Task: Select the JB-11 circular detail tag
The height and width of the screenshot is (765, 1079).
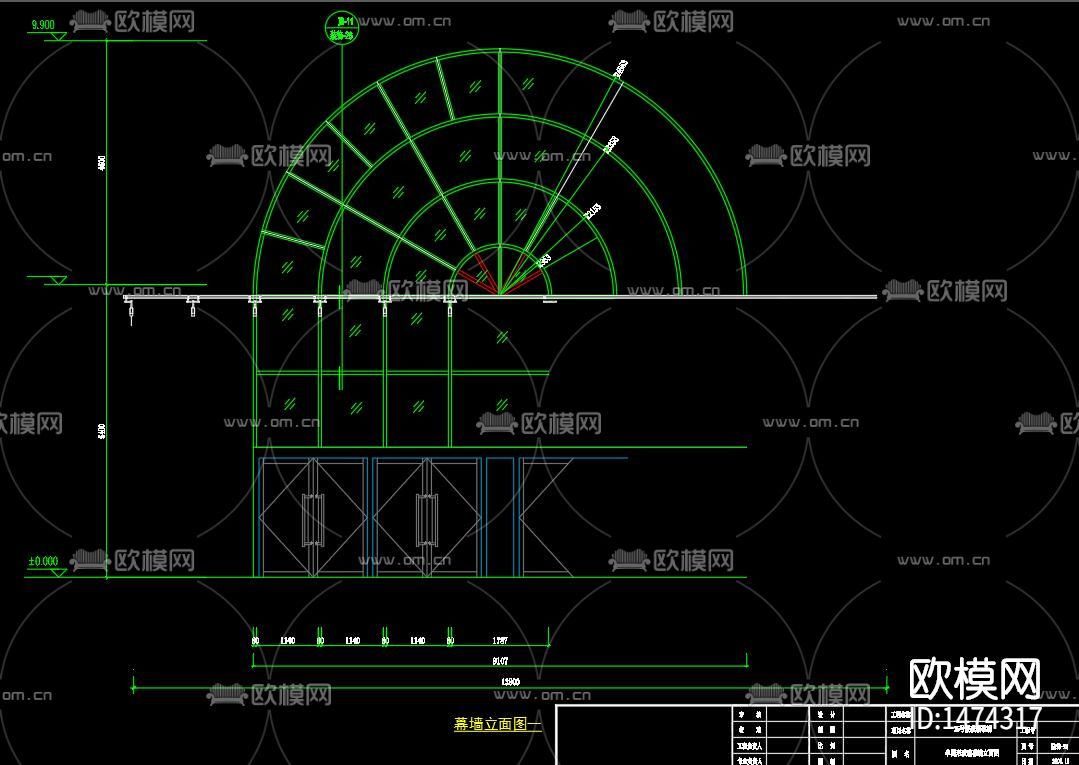Action: tap(342, 29)
